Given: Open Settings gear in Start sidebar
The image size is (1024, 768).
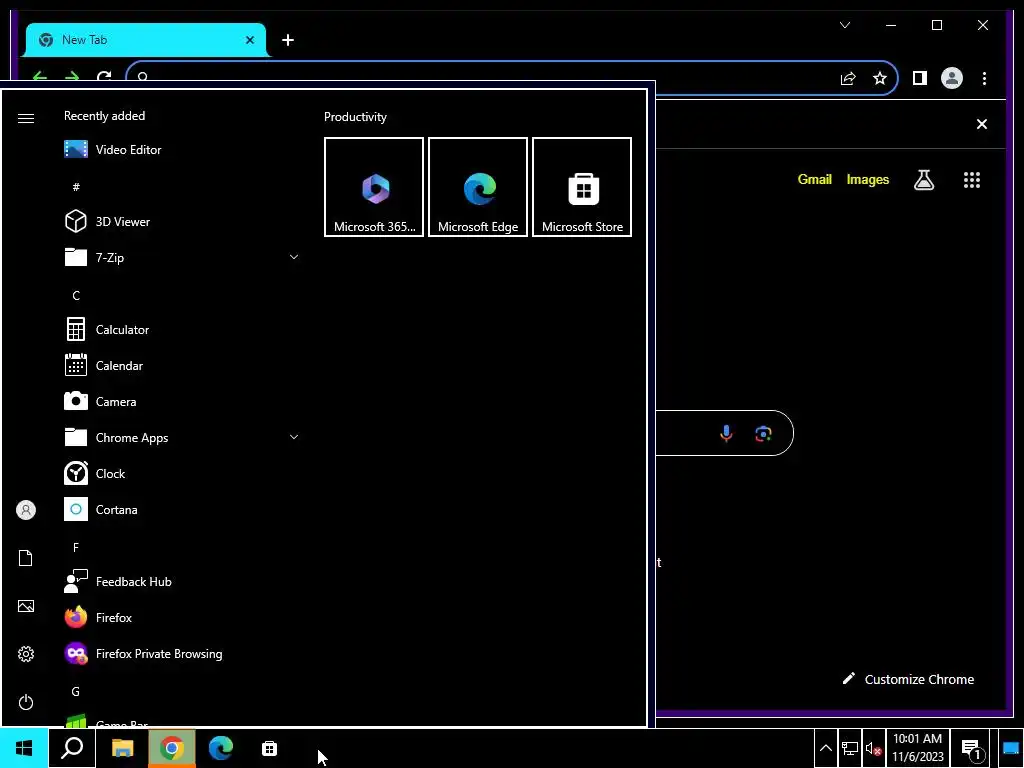Looking at the screenshot, I should click(25, 654).
